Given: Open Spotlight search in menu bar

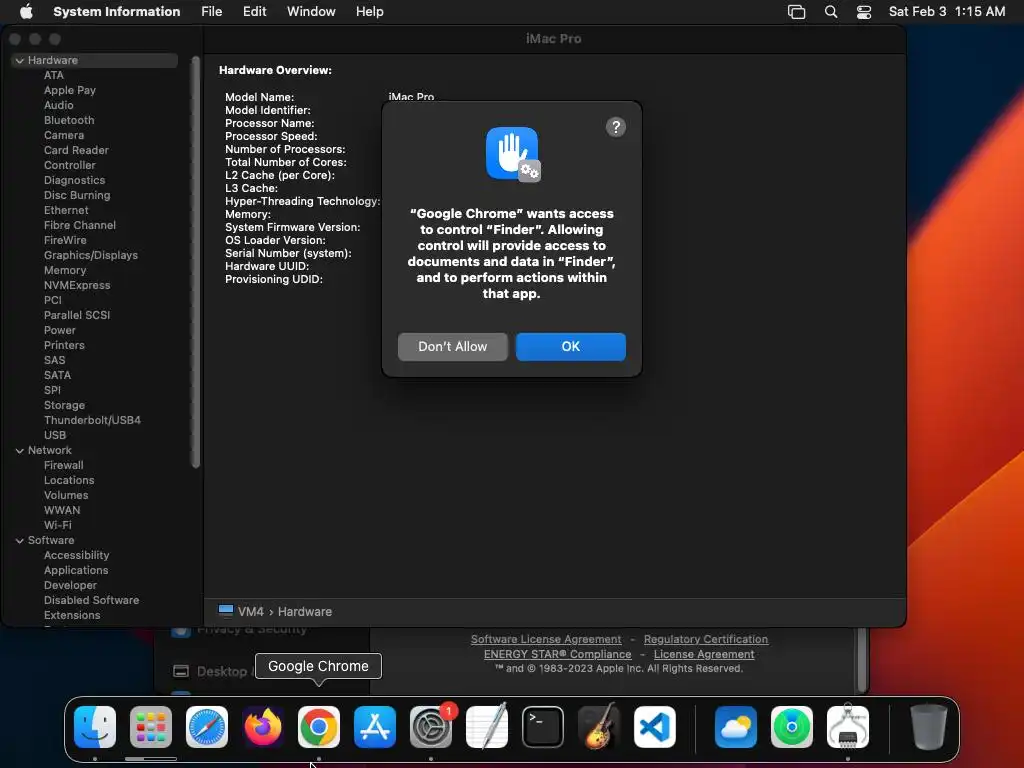Looking at the screenshot, I should (831, 11).
